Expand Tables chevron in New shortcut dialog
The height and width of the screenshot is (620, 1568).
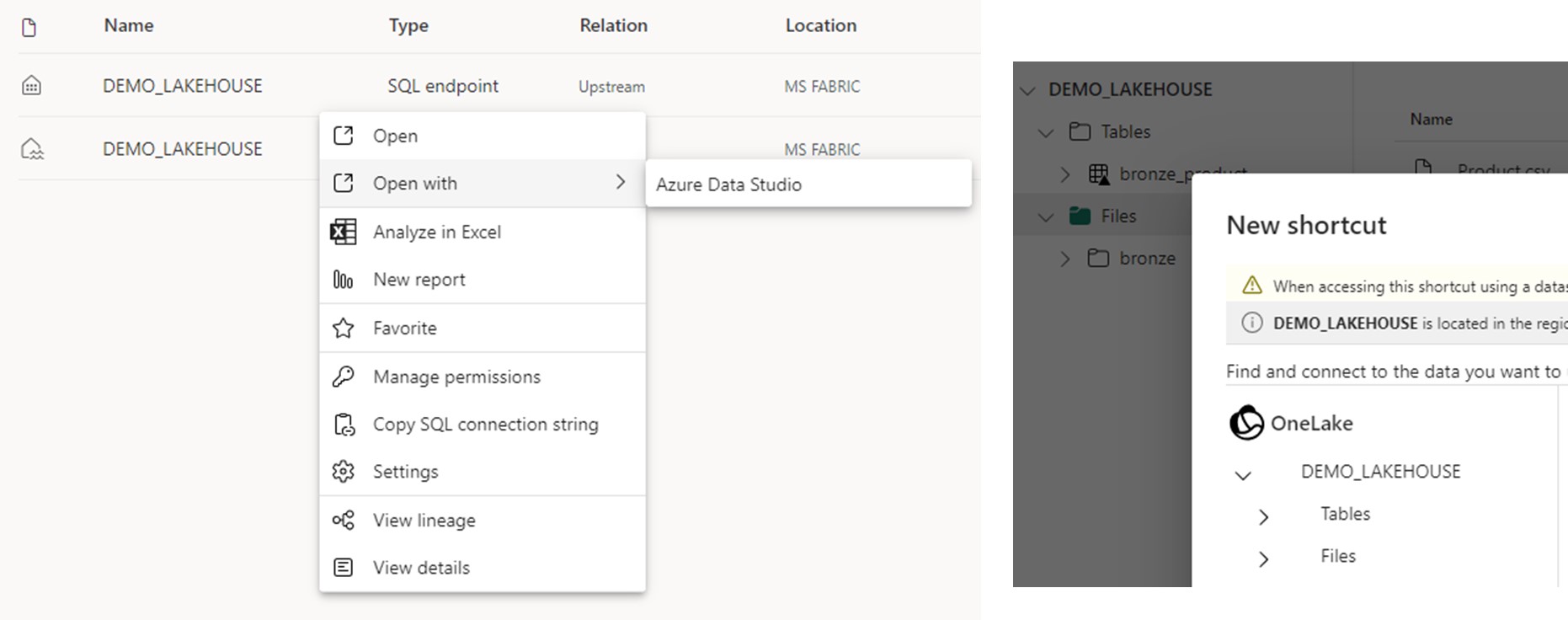tap(1263, 517)
